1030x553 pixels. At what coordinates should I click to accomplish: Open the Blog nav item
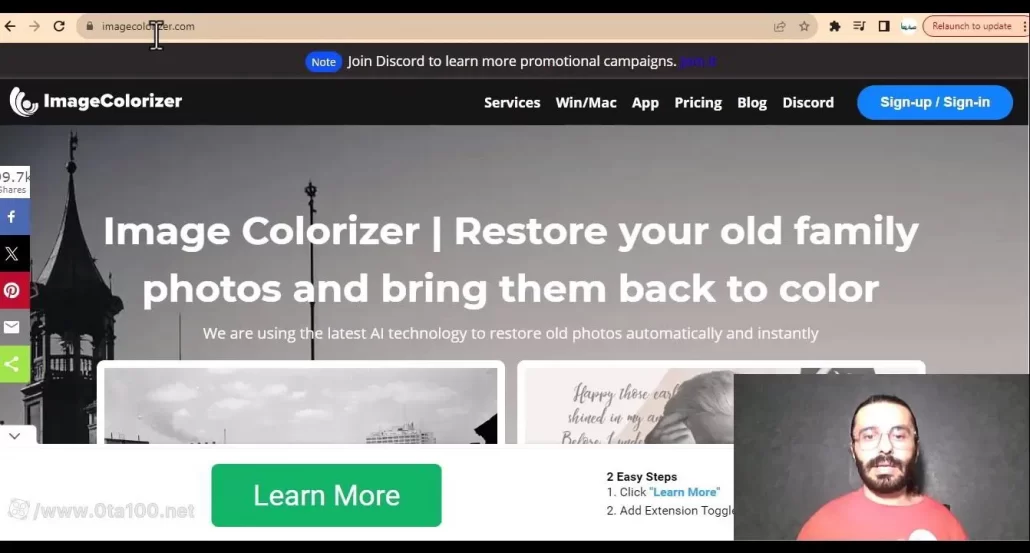[751, 102]
